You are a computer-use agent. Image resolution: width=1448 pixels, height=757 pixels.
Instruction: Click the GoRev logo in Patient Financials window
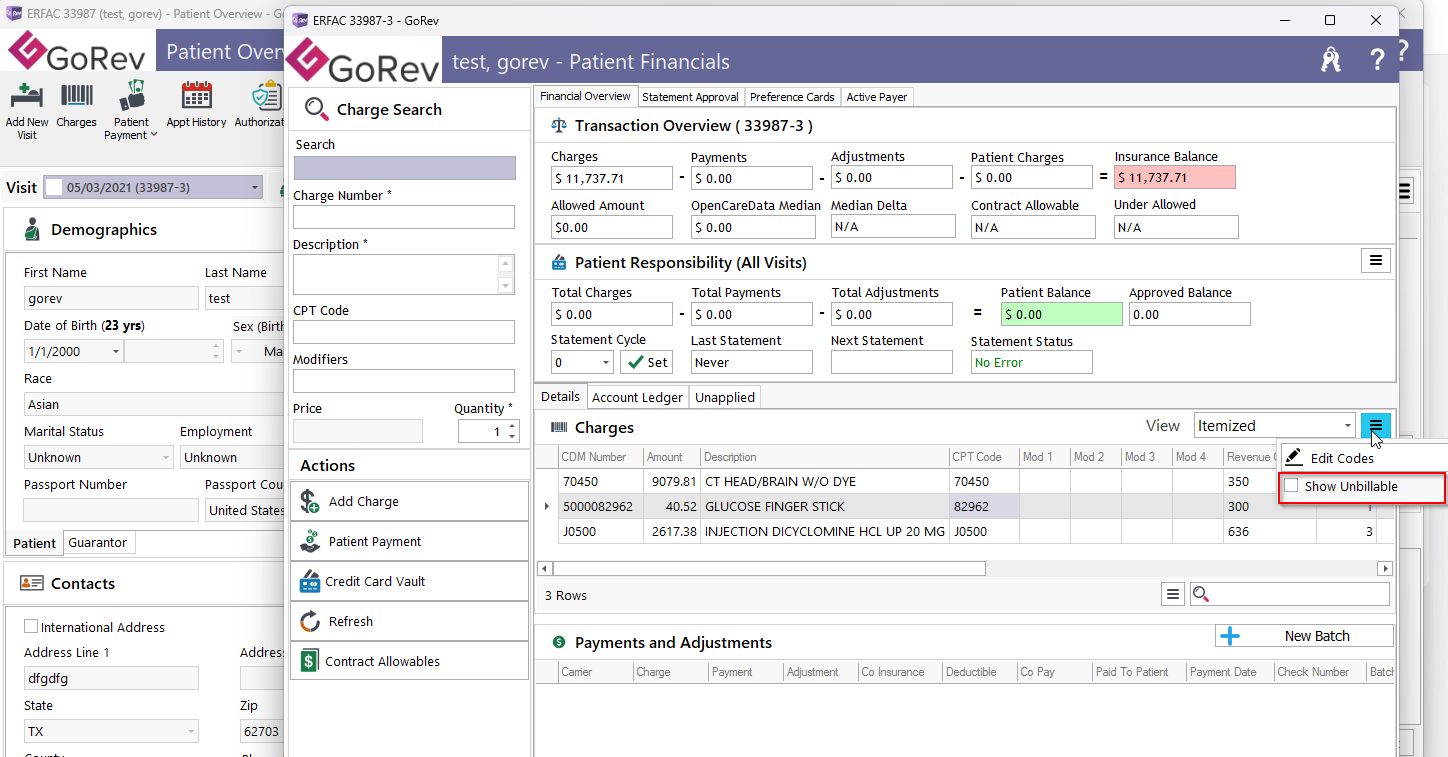pyautogui.click(x=363, y=62)
